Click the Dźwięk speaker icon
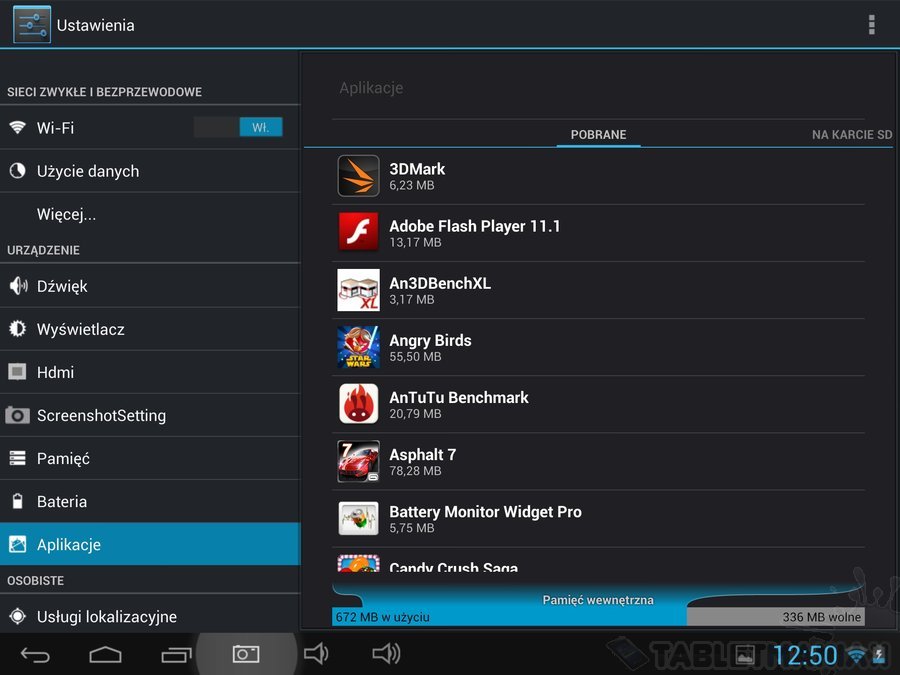The height and width of the screenshot is (675, 900). pyautogui.click(x=18, y=285)
